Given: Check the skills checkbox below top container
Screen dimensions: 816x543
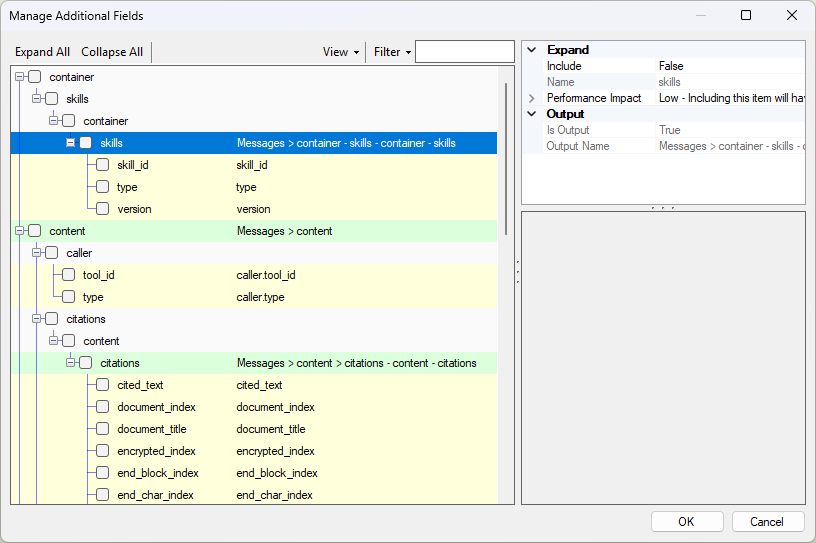Looking at the screenshot, I should point(52,99).
